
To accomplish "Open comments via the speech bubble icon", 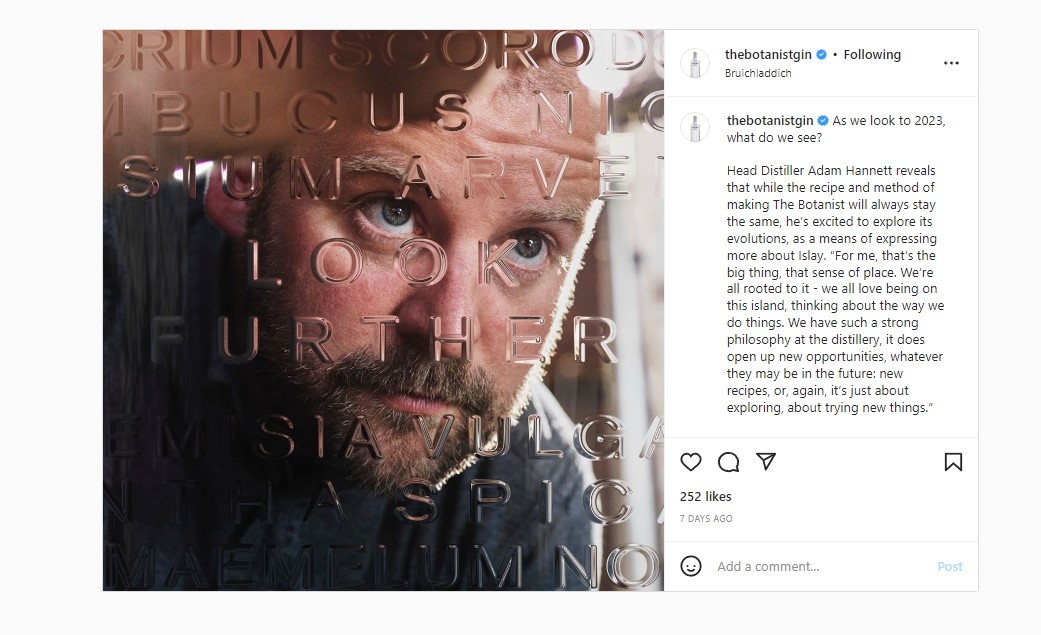I will coord(728,462).
